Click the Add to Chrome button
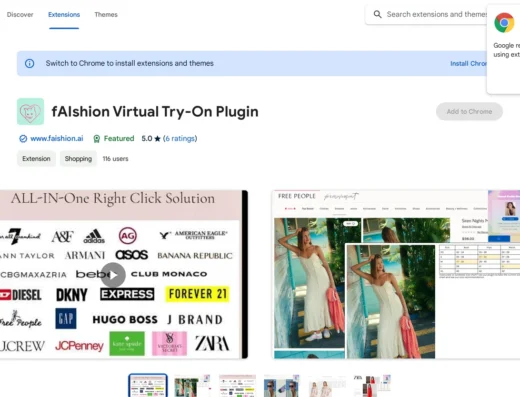 469,111
